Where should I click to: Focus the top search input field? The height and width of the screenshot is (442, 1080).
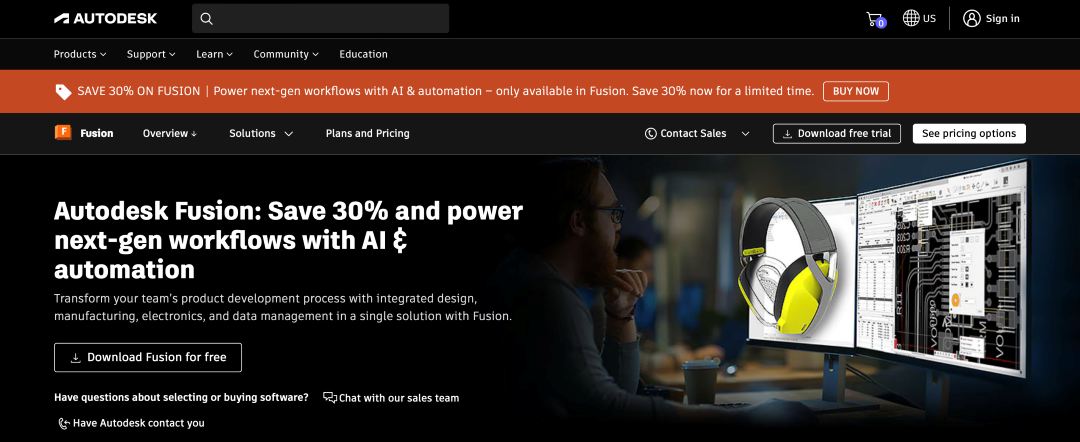tap(320, 19)
